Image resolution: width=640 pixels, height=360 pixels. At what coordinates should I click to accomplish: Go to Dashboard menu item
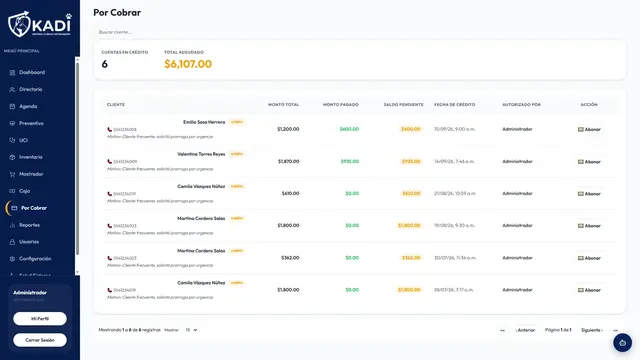pyautogui.click(x=32, y=72)
